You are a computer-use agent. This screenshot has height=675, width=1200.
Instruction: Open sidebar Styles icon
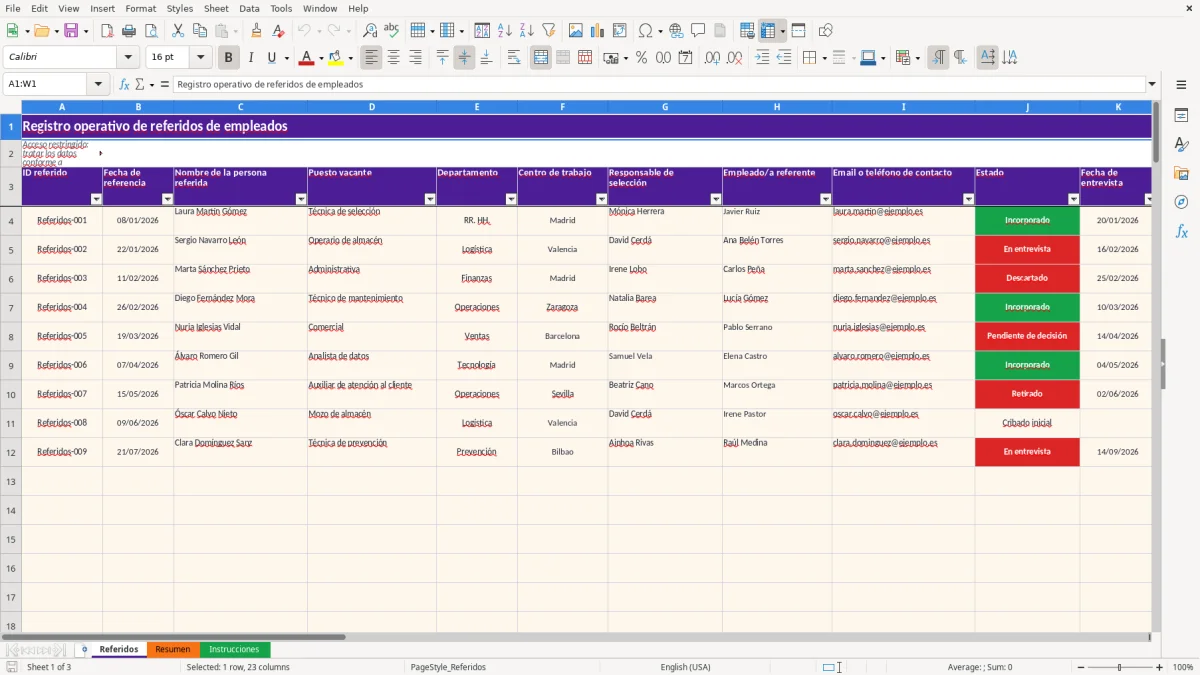[x=1181, y=145]
